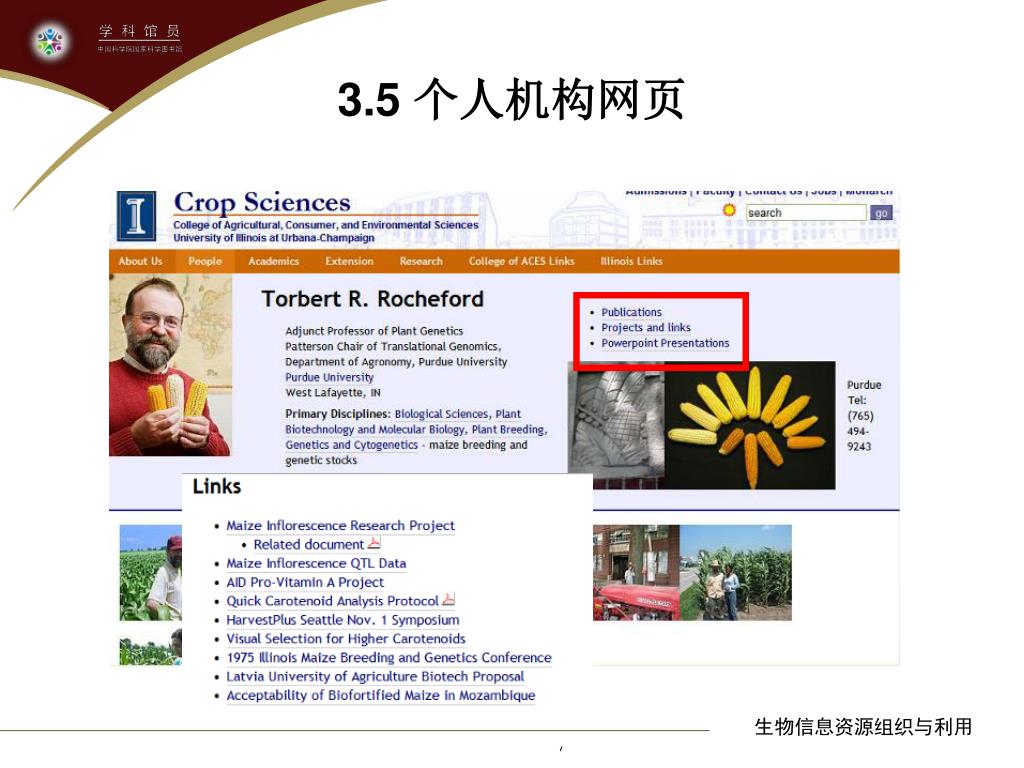Click the PDF icon next to Related document
This screenshot has width=1024, height=768.
click(x=374, y=543)
